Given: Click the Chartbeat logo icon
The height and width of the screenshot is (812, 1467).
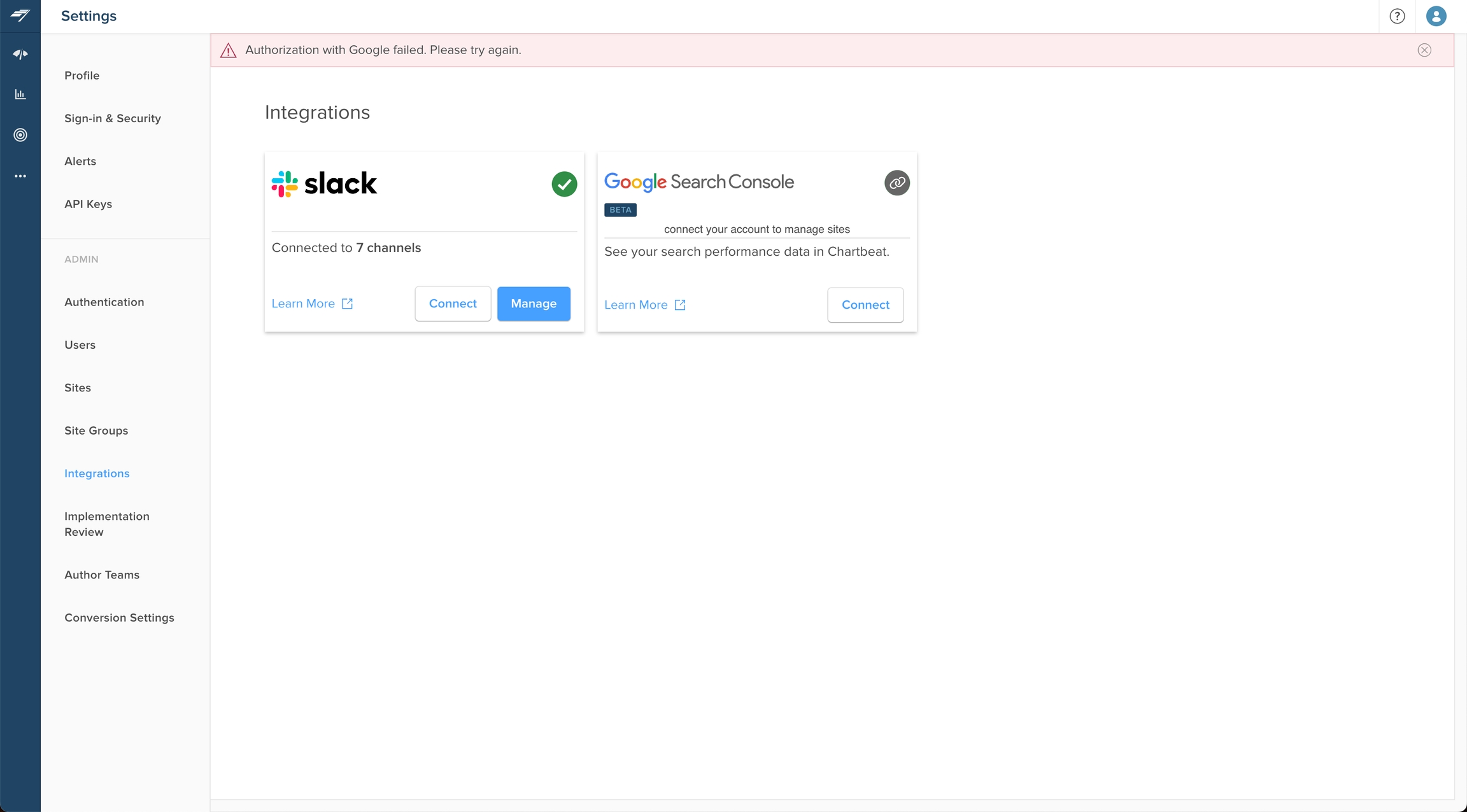Looking at the screenshot, I should (x=20, y=15).
